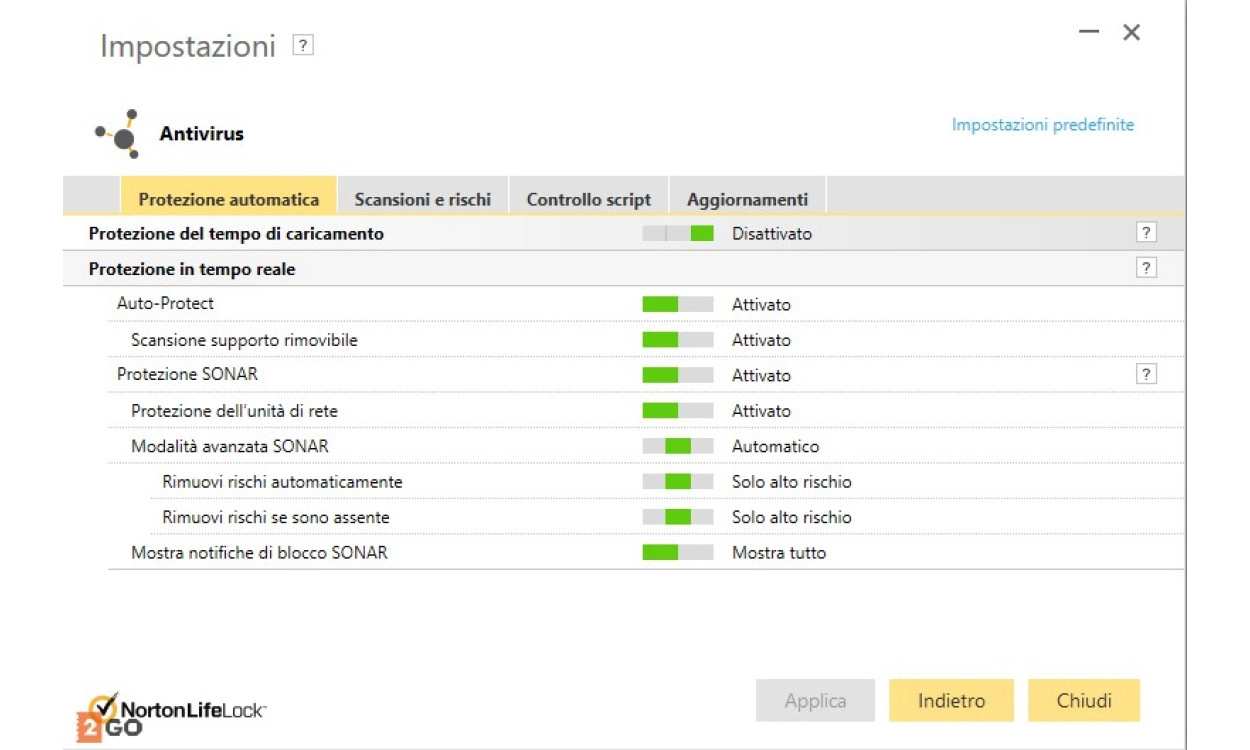Select the Aggiornamenti tab
Viewport: 1250px width, 750px height.
pos(747,199)
